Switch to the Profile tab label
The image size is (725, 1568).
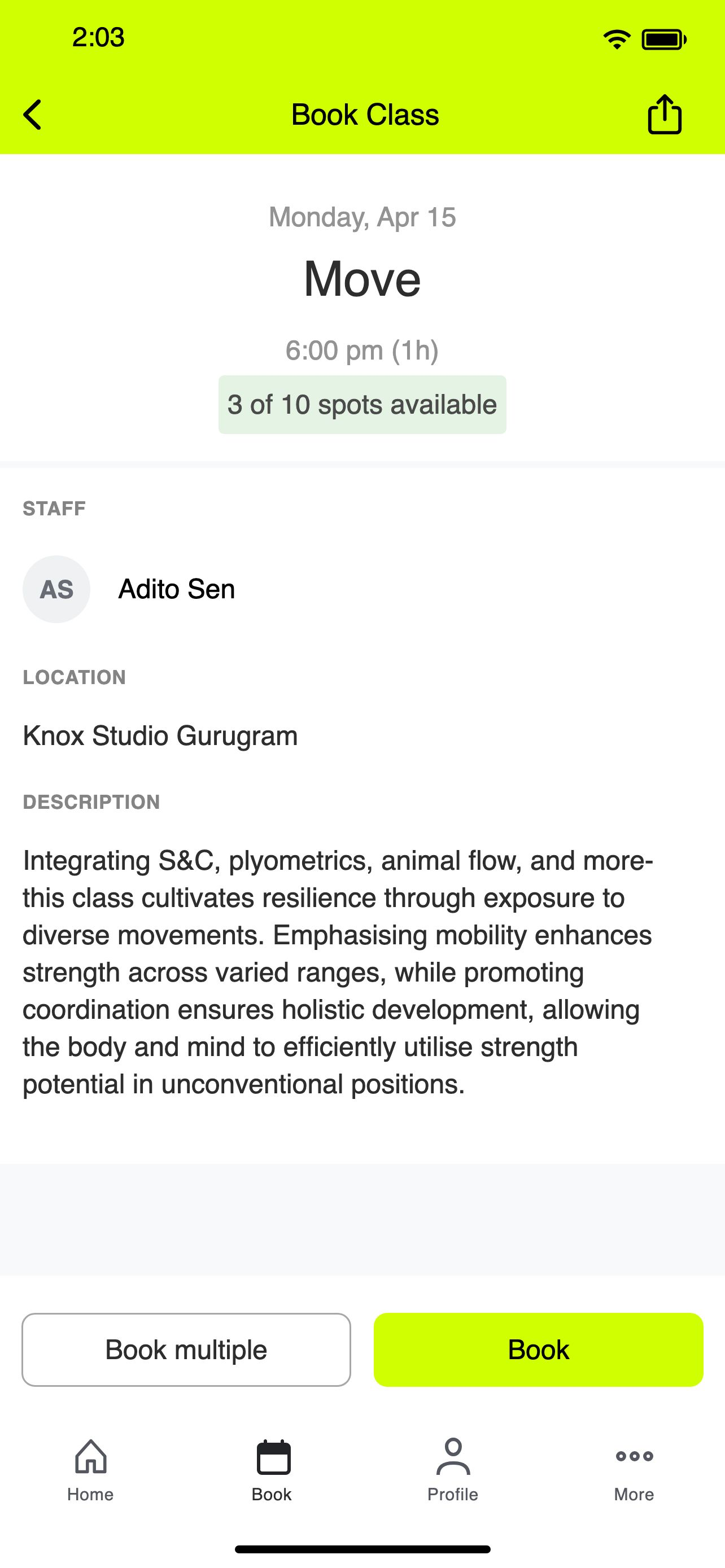click(x=453, y=1495)
